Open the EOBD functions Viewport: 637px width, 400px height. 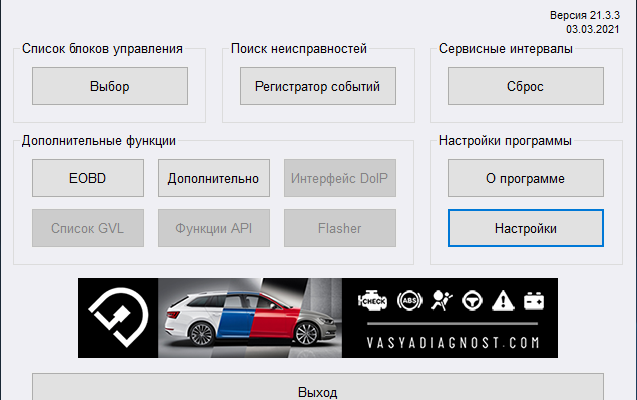click(x=88, y=178)
